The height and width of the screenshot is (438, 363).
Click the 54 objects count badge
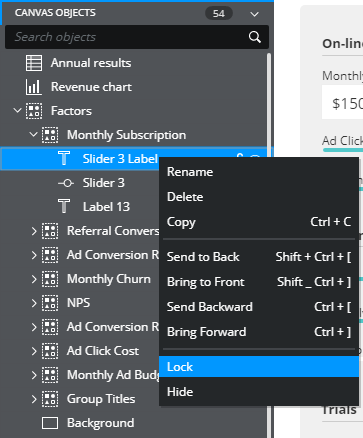[219, 14]
